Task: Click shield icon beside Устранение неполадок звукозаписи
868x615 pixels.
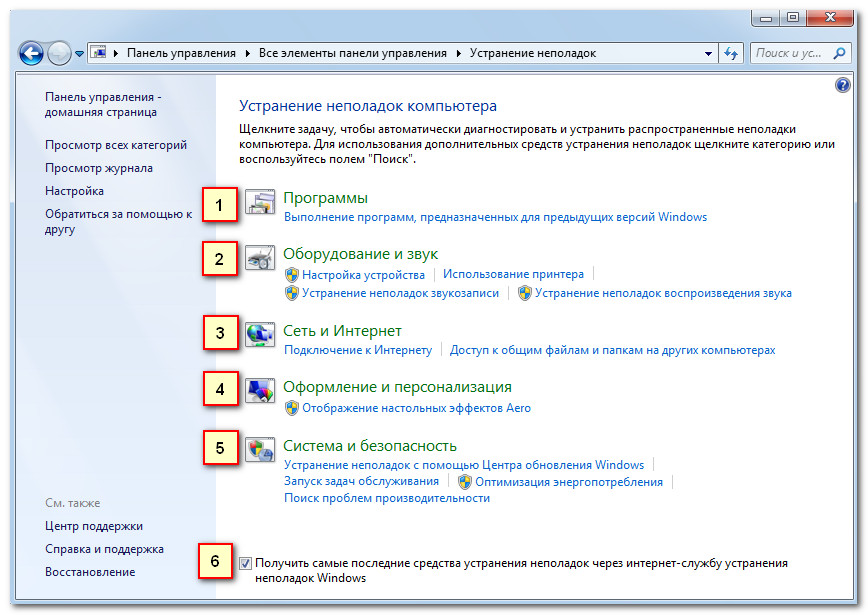Action: pyautogui.click(x=292, y=293)
